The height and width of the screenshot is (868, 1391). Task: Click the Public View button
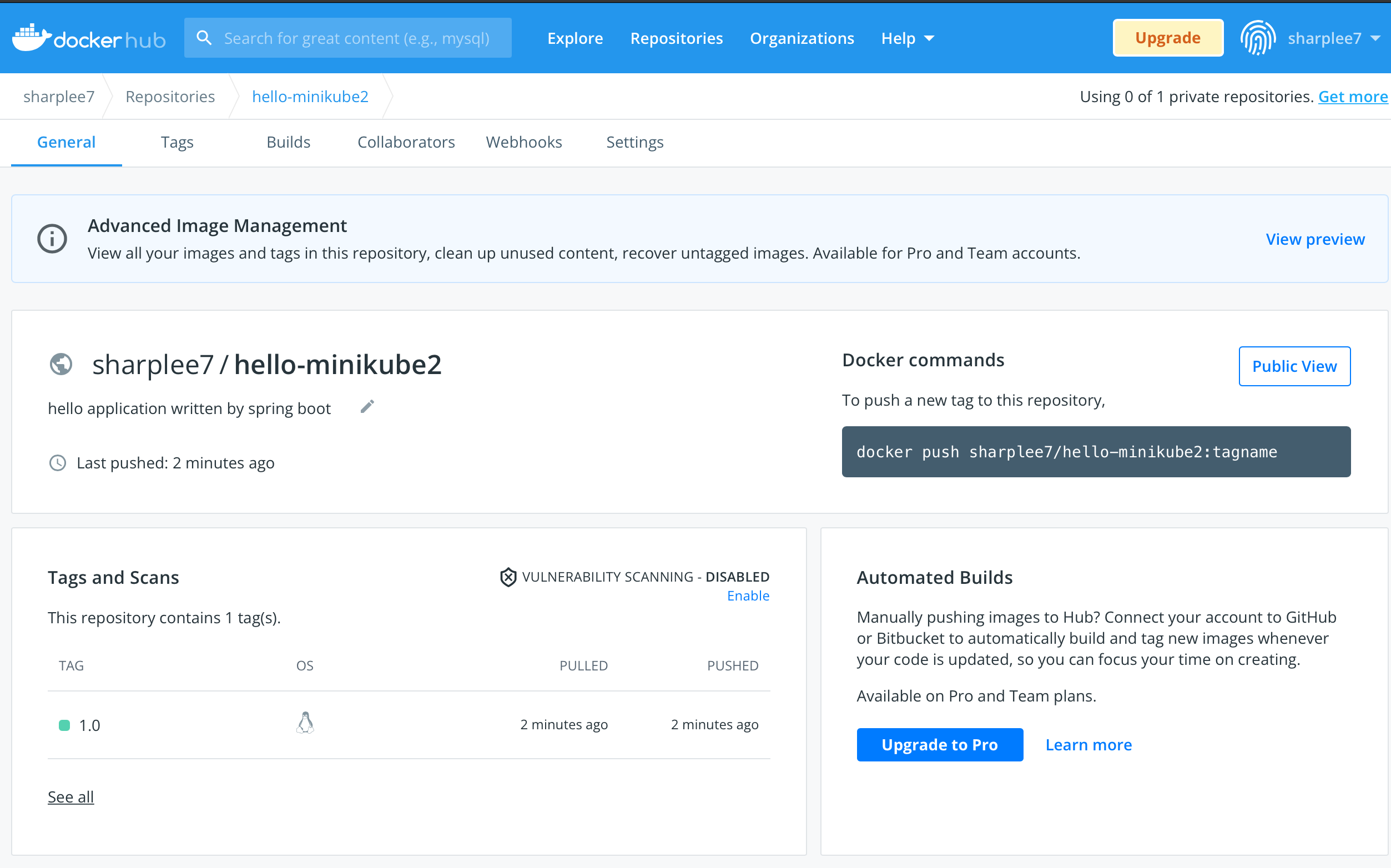[x=1294, y=366]
